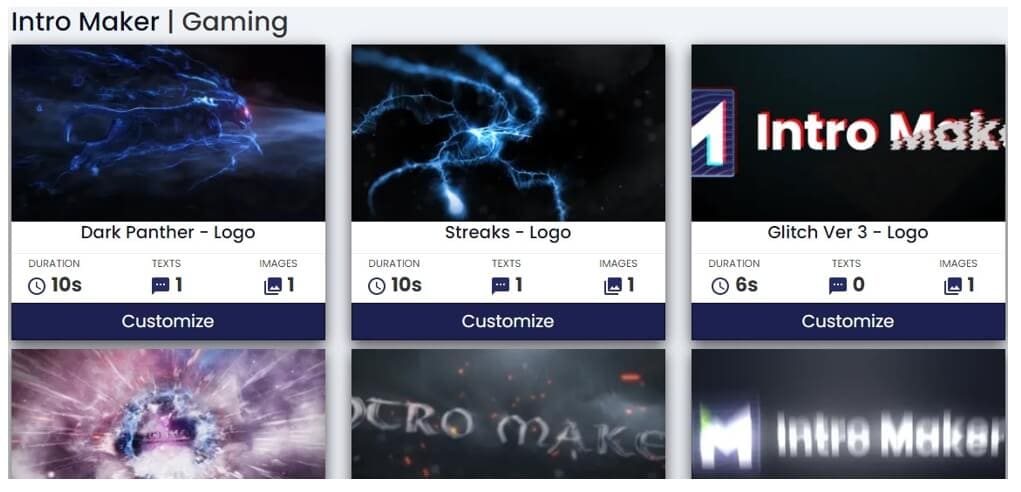Customize the Streaks logo template
The image size is (1021, 492).
tap(508, 321)
